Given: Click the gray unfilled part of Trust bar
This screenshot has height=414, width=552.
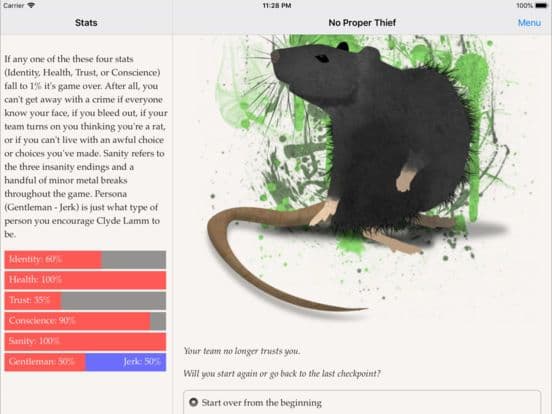Looking at the screenshot, I should pos(113,301).
